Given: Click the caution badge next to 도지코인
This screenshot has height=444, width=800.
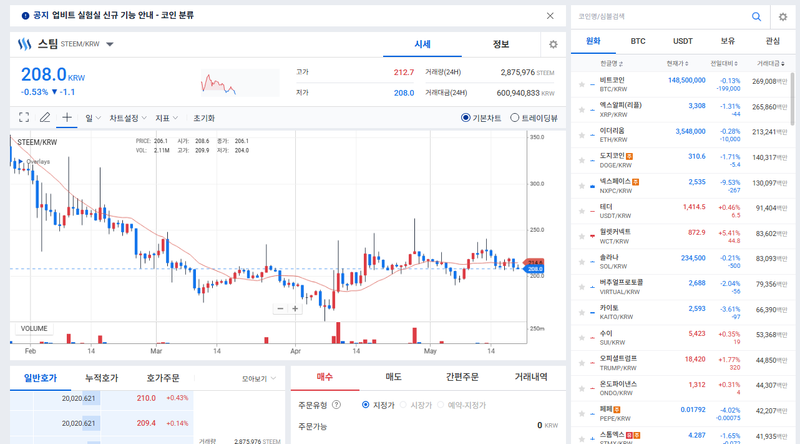Looking at the screenshot, I should pos(630,156).
